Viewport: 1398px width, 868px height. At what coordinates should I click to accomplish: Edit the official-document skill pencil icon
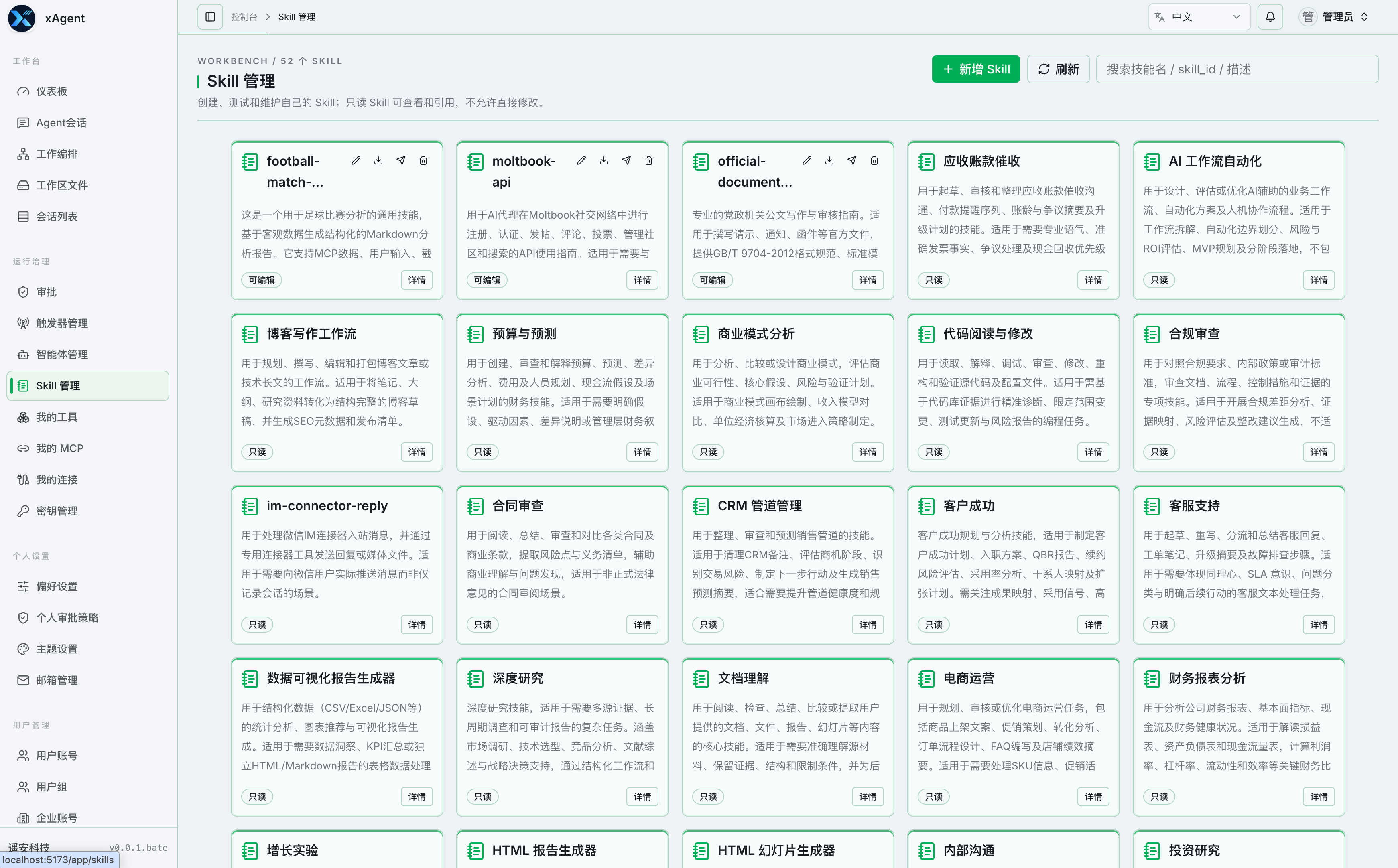click(807, 161)
